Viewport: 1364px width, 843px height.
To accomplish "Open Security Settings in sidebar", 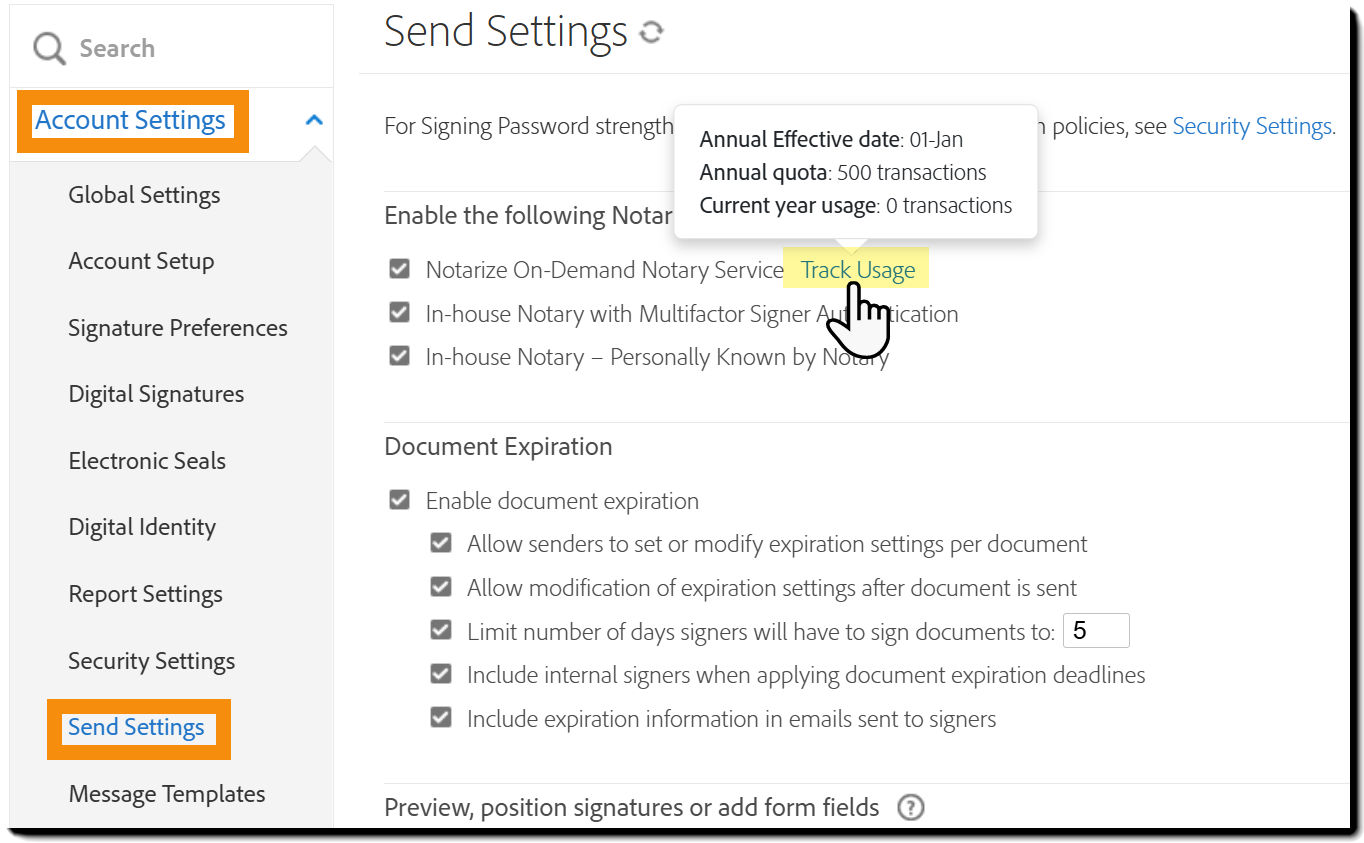I will 151,661.
